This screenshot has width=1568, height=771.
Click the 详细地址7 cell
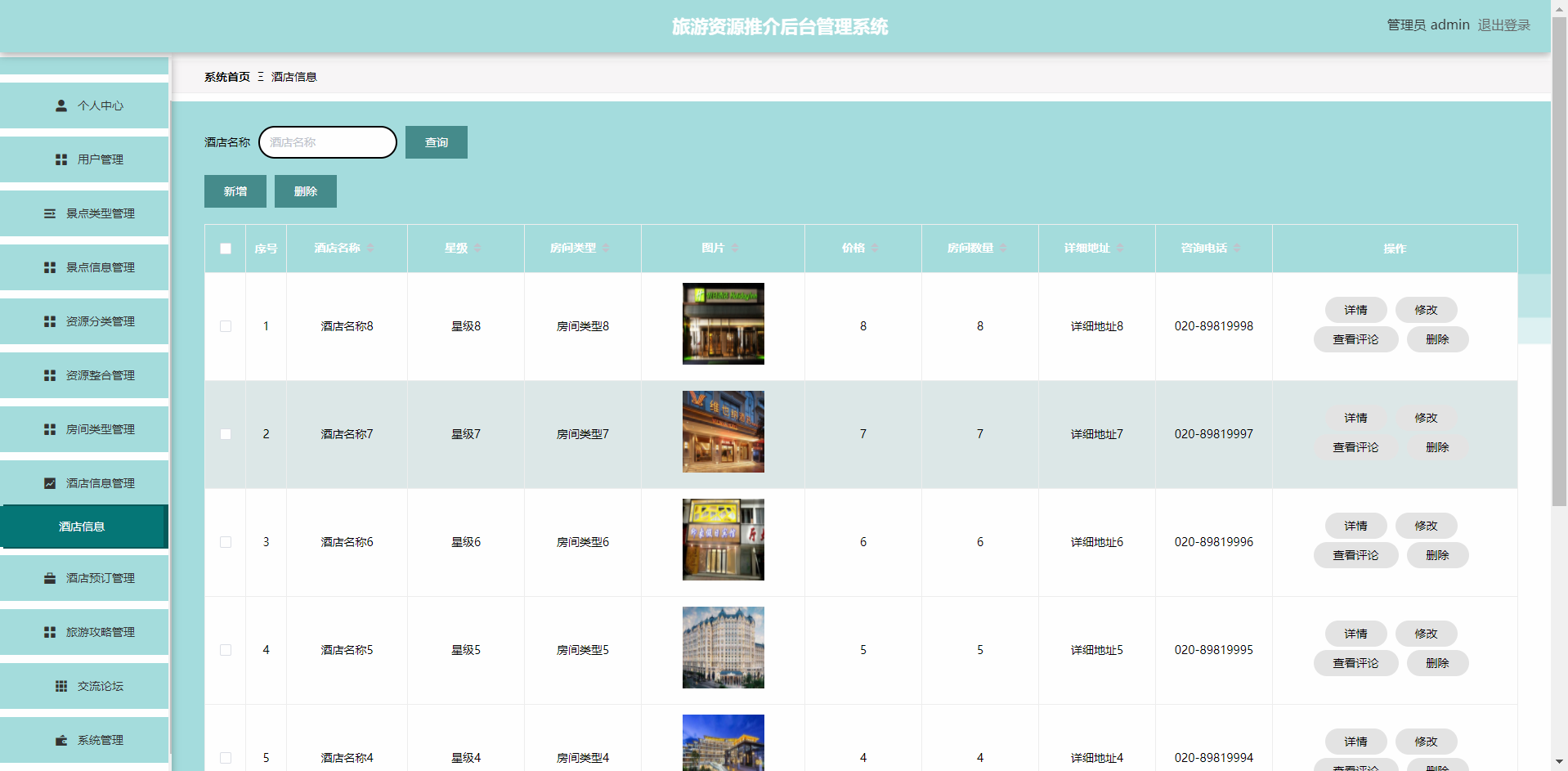1097,434
